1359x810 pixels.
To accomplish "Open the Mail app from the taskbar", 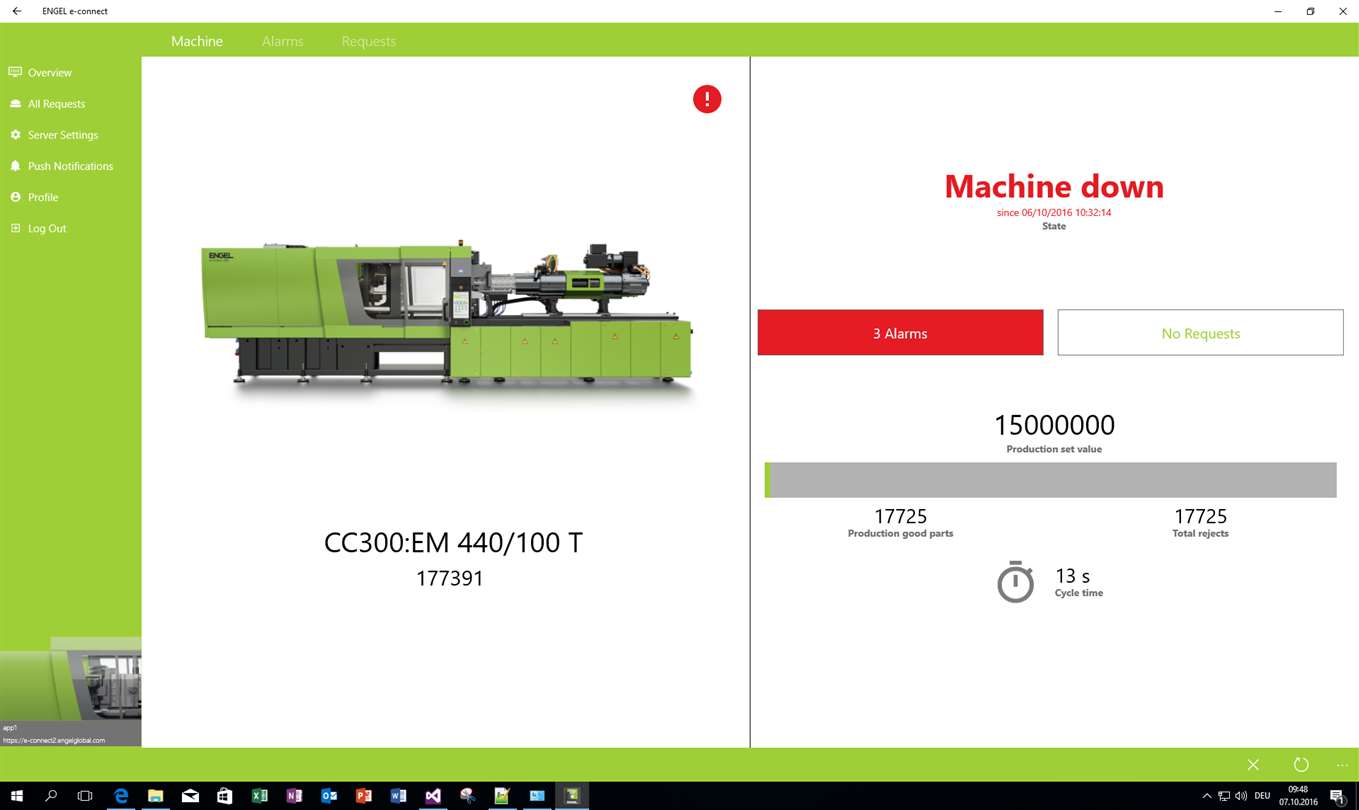I will 190,796.
